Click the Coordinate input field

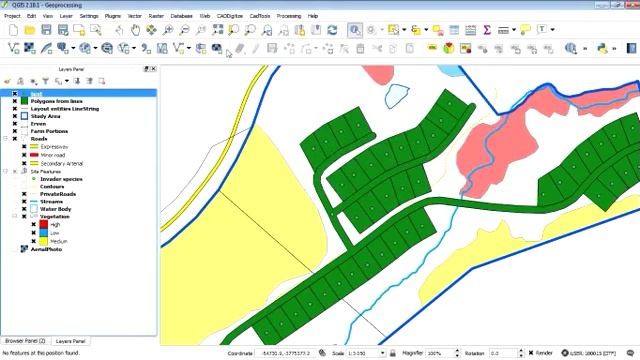pyautogui.click(x=285, y=353)
